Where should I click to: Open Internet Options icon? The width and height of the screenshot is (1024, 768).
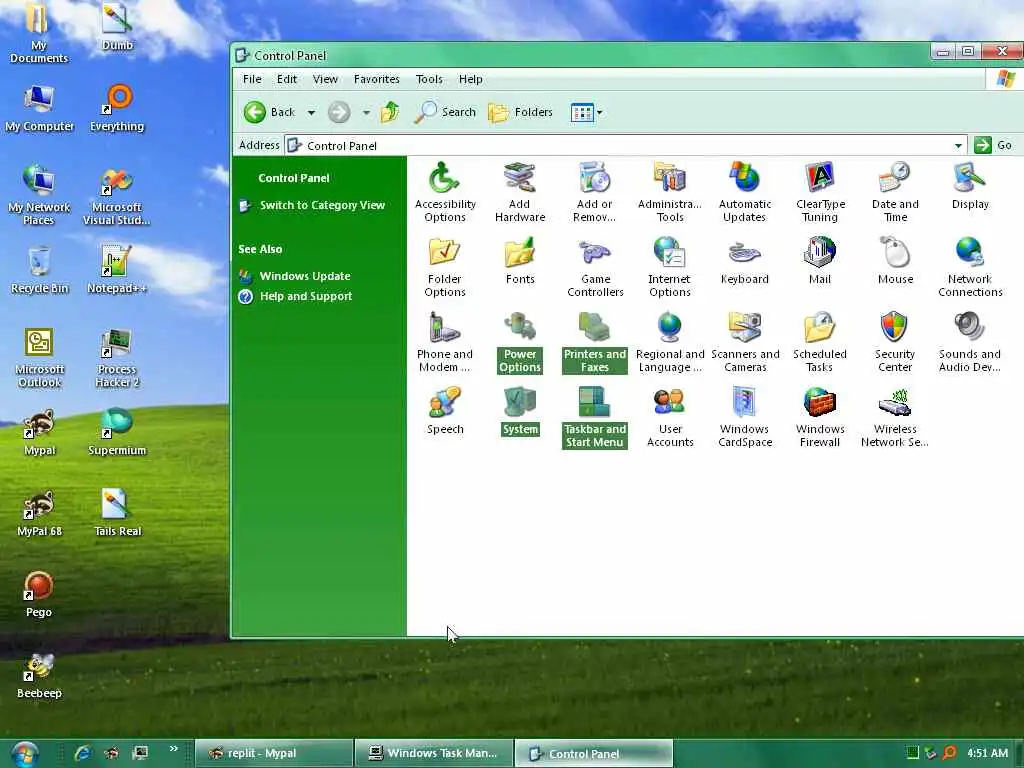point(669,267)
